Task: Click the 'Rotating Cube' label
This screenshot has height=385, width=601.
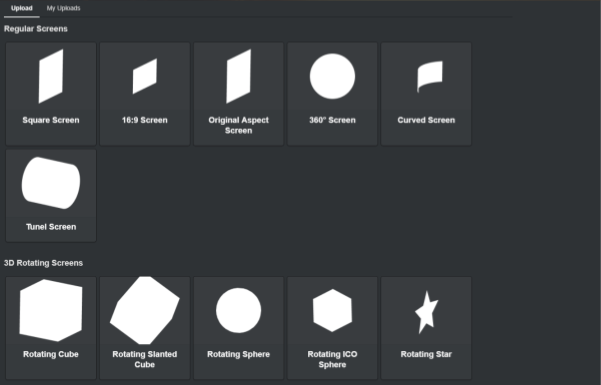Action: (x=51, y=354)
